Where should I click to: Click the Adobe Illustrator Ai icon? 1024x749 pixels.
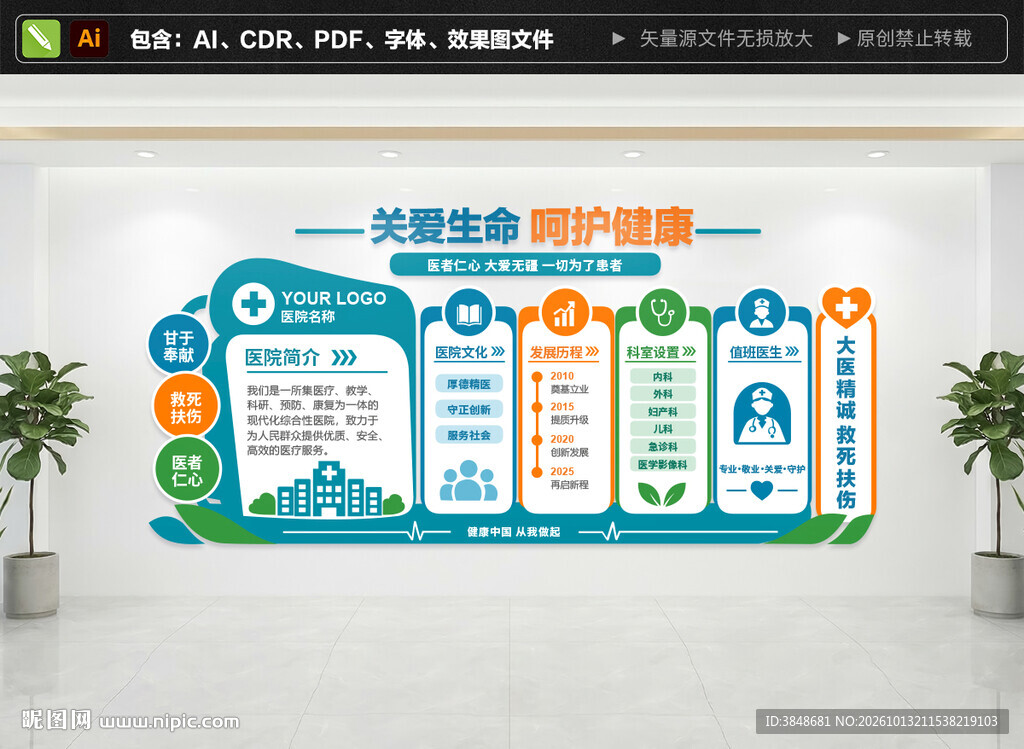pos(89,39)
